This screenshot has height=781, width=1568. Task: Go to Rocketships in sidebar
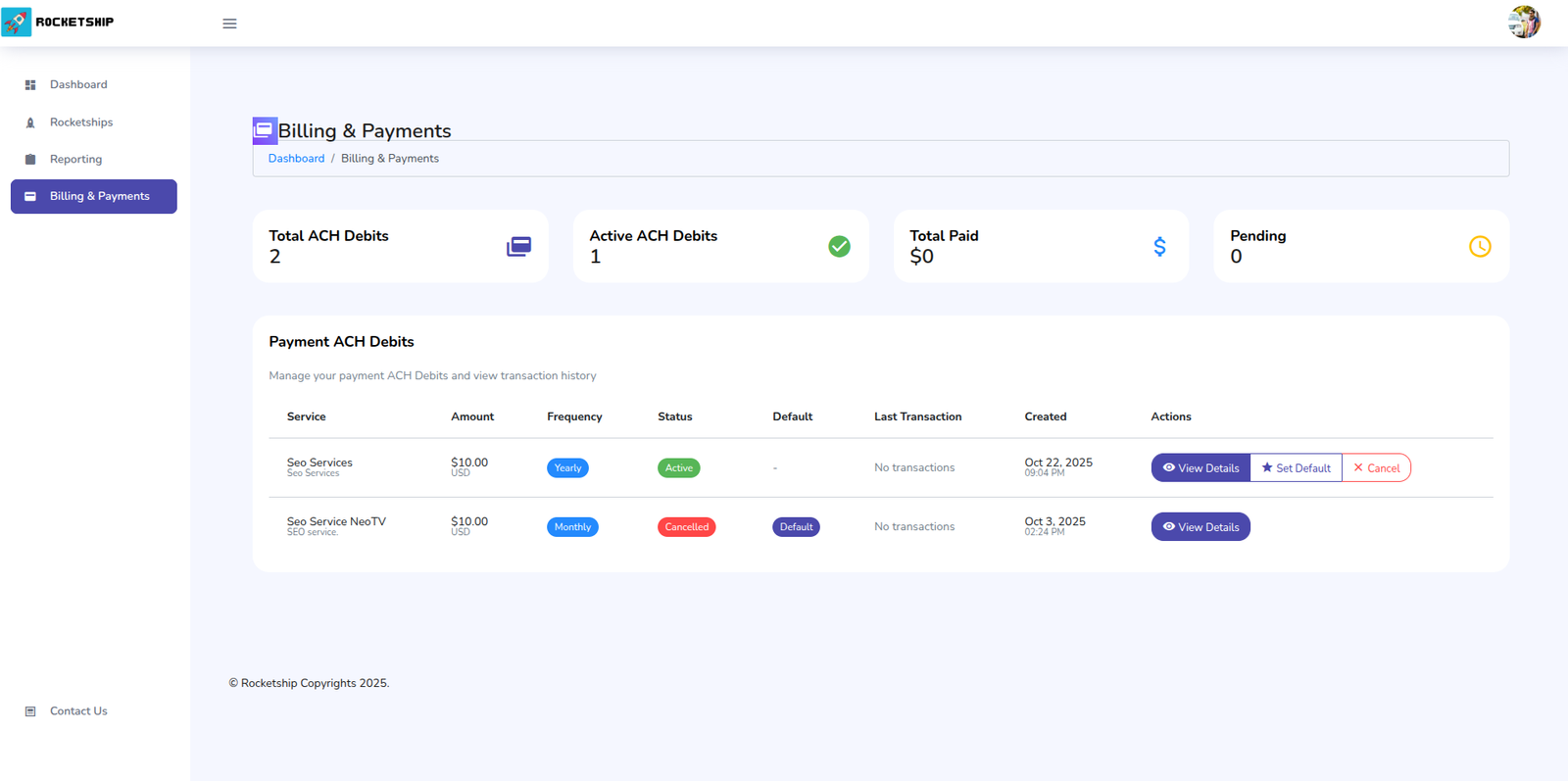(x=80, y=122)
